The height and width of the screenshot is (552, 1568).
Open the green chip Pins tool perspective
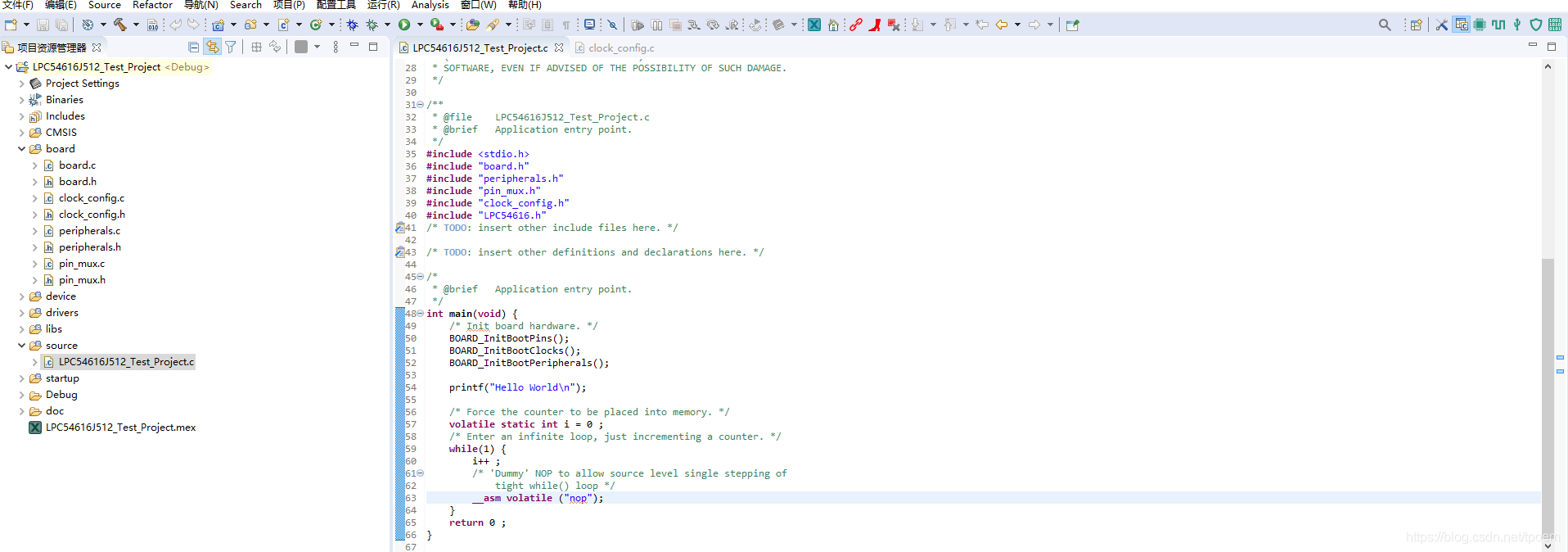coord(1480,25)
